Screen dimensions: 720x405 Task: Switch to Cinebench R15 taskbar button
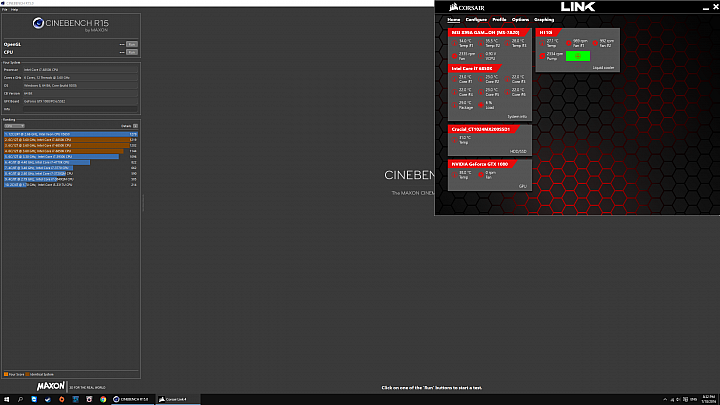pos(132,399)
